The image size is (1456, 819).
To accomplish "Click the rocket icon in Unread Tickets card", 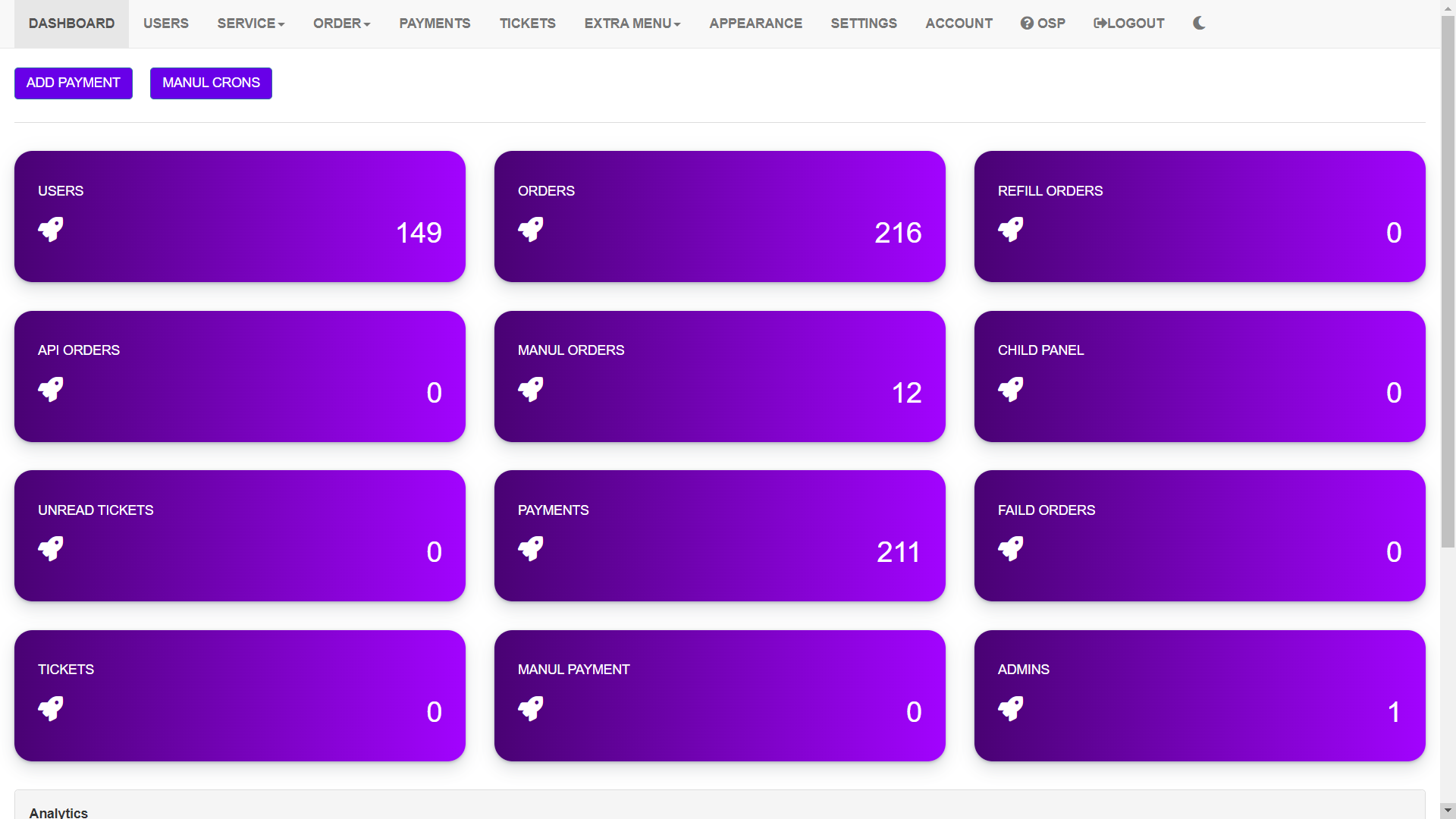I will coord(51,548).
